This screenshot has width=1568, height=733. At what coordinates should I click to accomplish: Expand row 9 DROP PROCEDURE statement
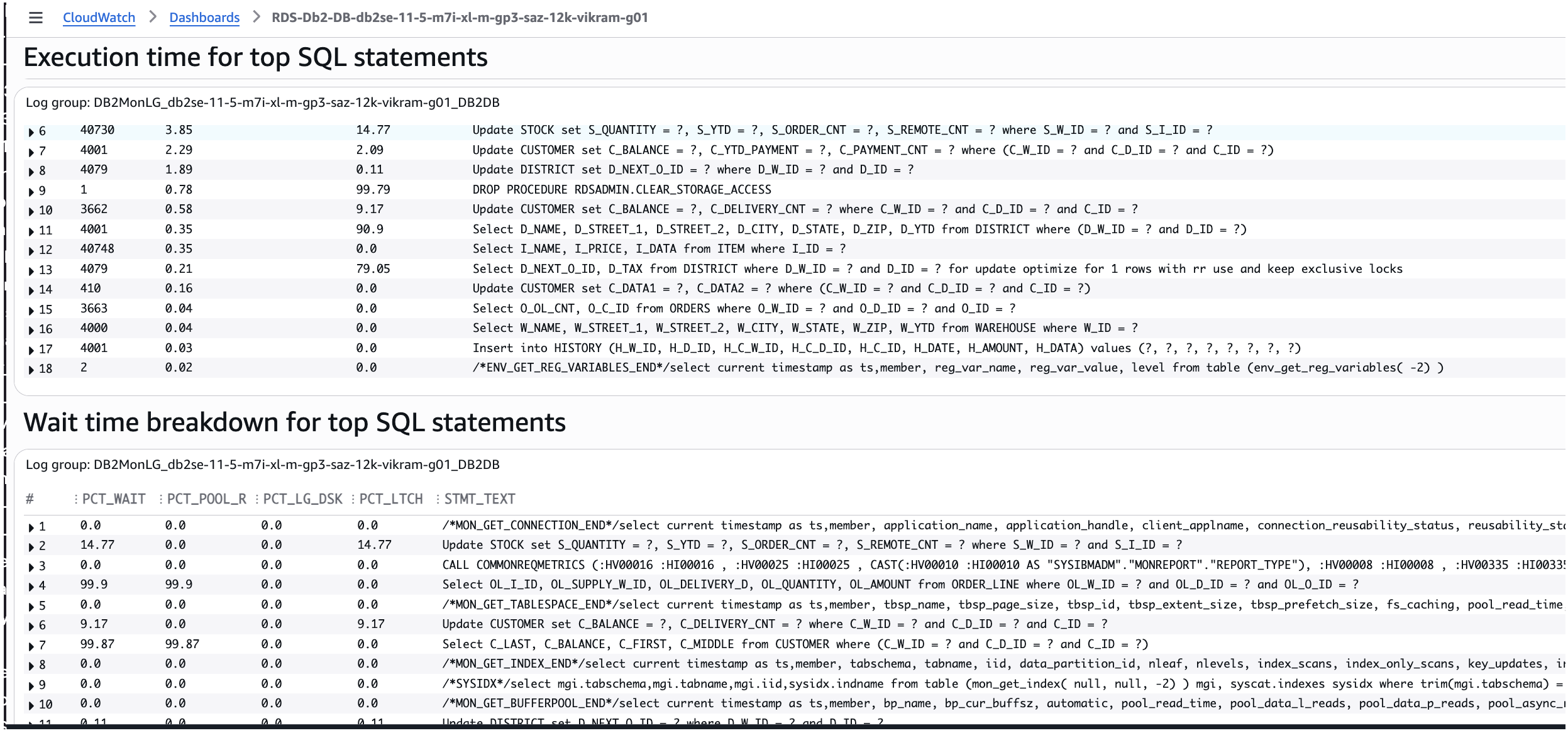pos(31,191)
